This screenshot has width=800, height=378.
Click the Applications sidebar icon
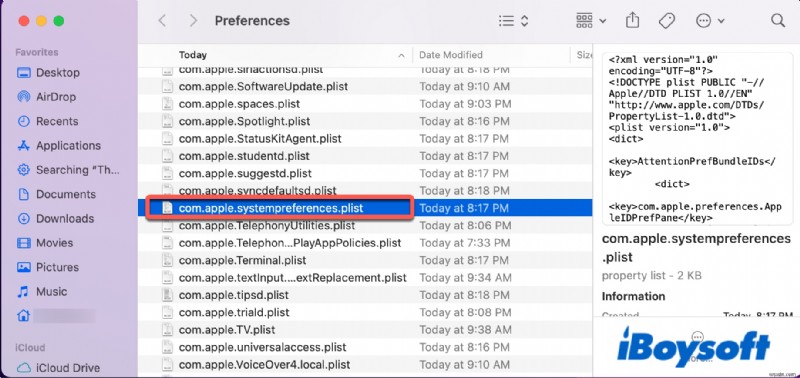coord(23,146)
